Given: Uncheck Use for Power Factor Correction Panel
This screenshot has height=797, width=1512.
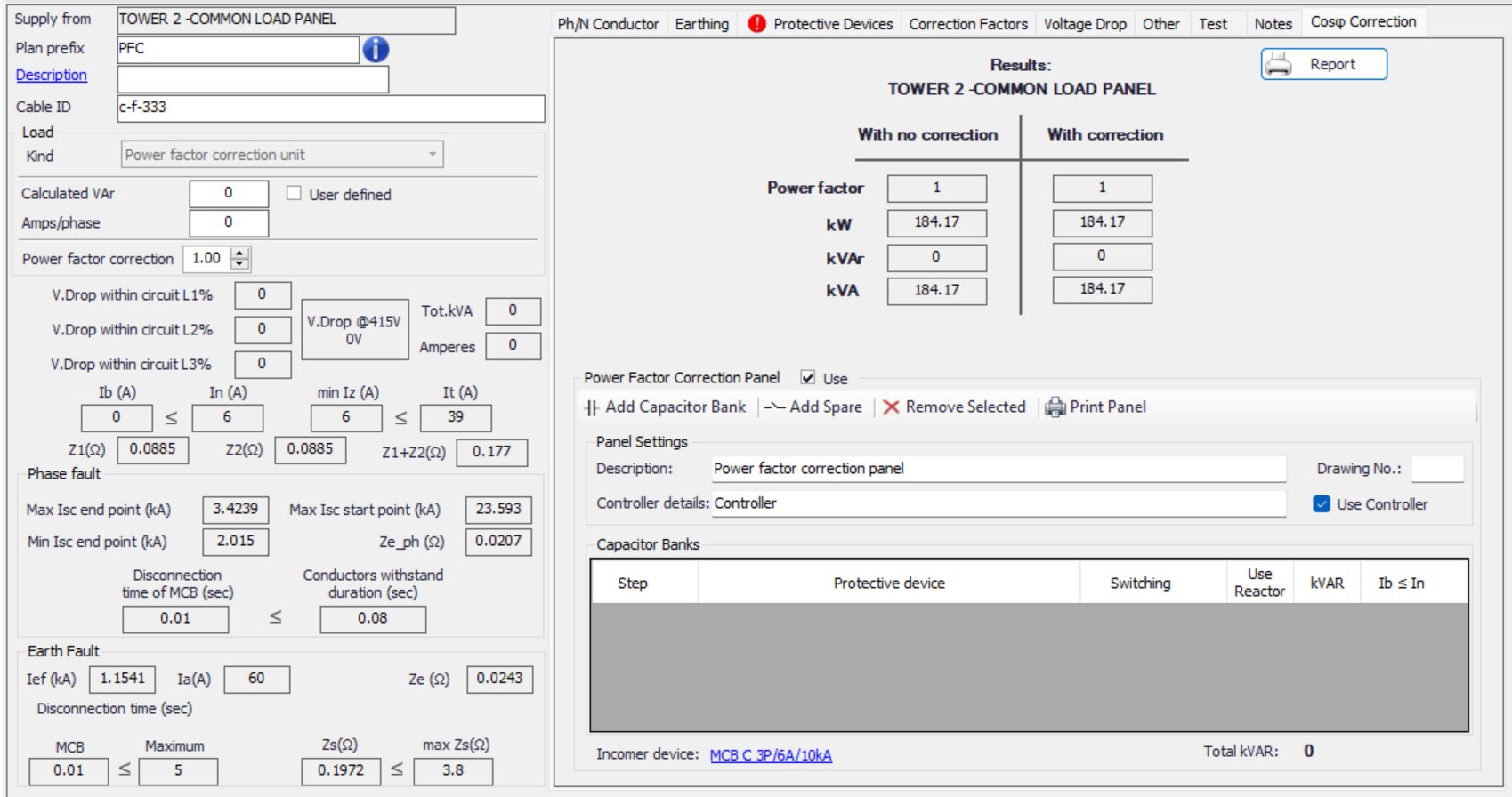Looking at the screenshot, I should click(x=808, y=377).
